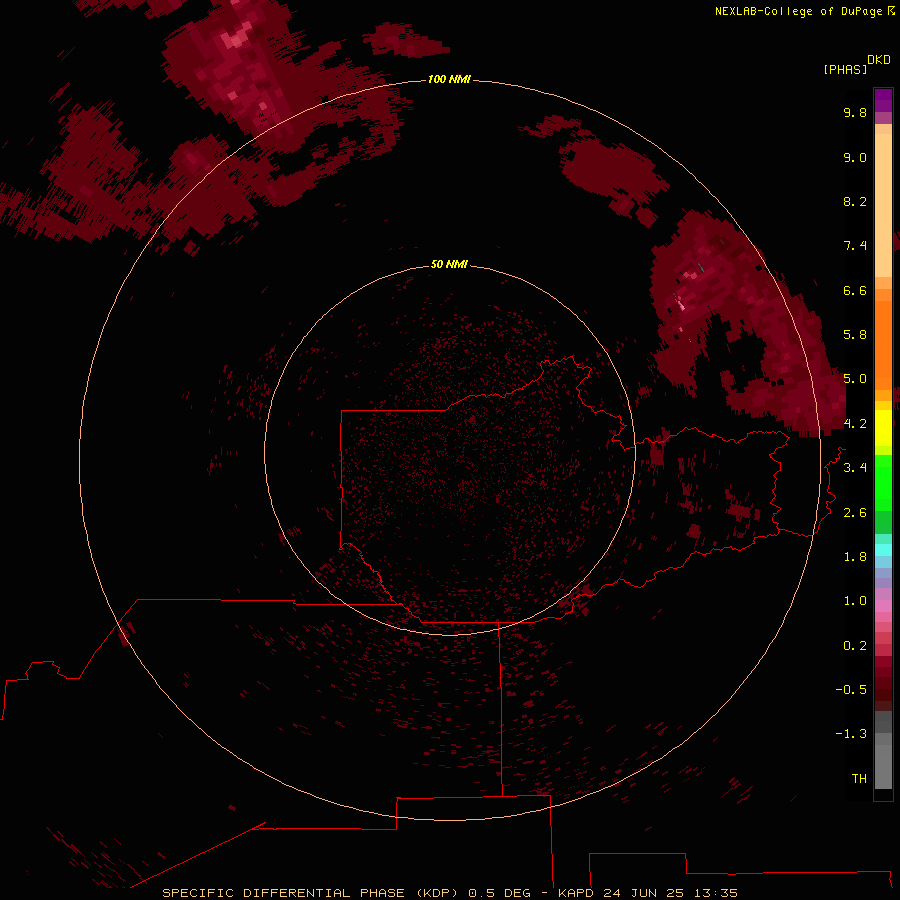Click the 5.0 value on color scale
The image size is (900, 900).
(855, 379)
